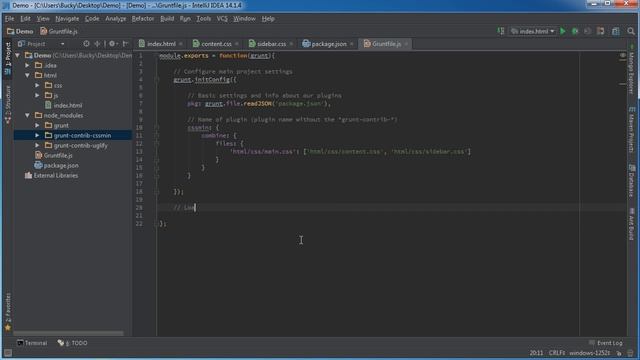Open the 6: TODO tool window
The image size is (640, 360).
point(73,343)
